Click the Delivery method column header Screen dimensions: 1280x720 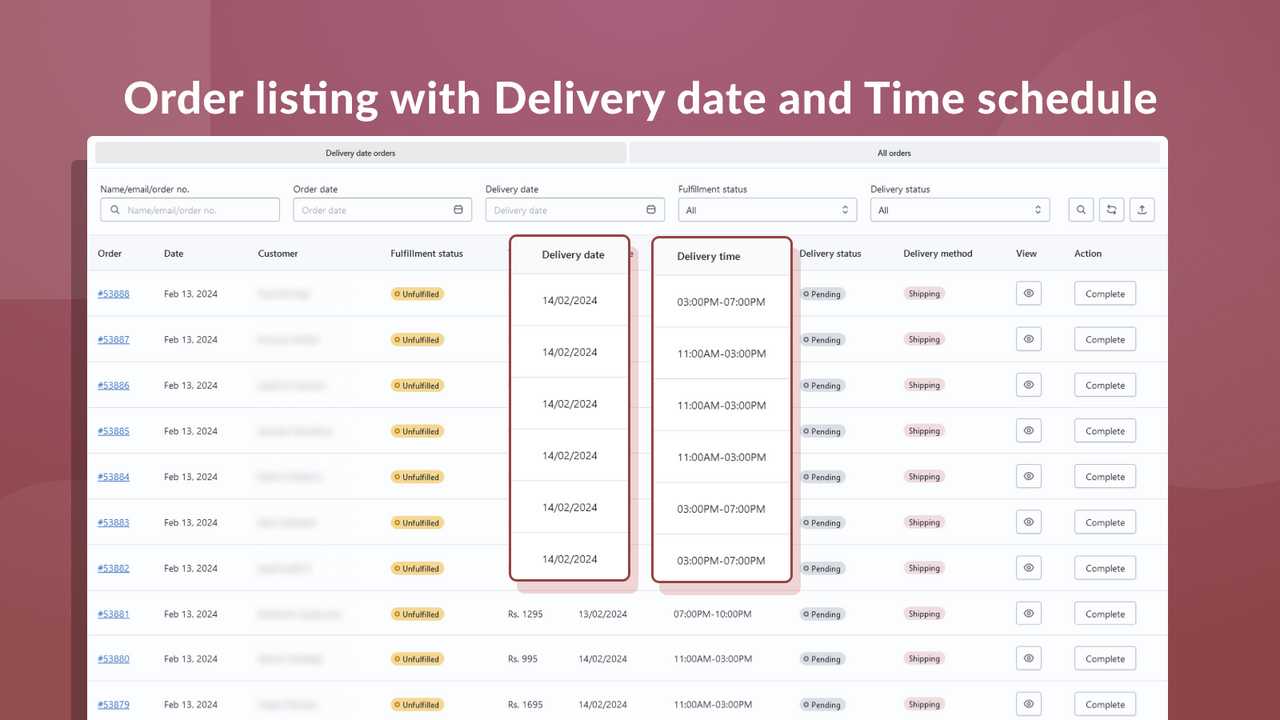938,254
